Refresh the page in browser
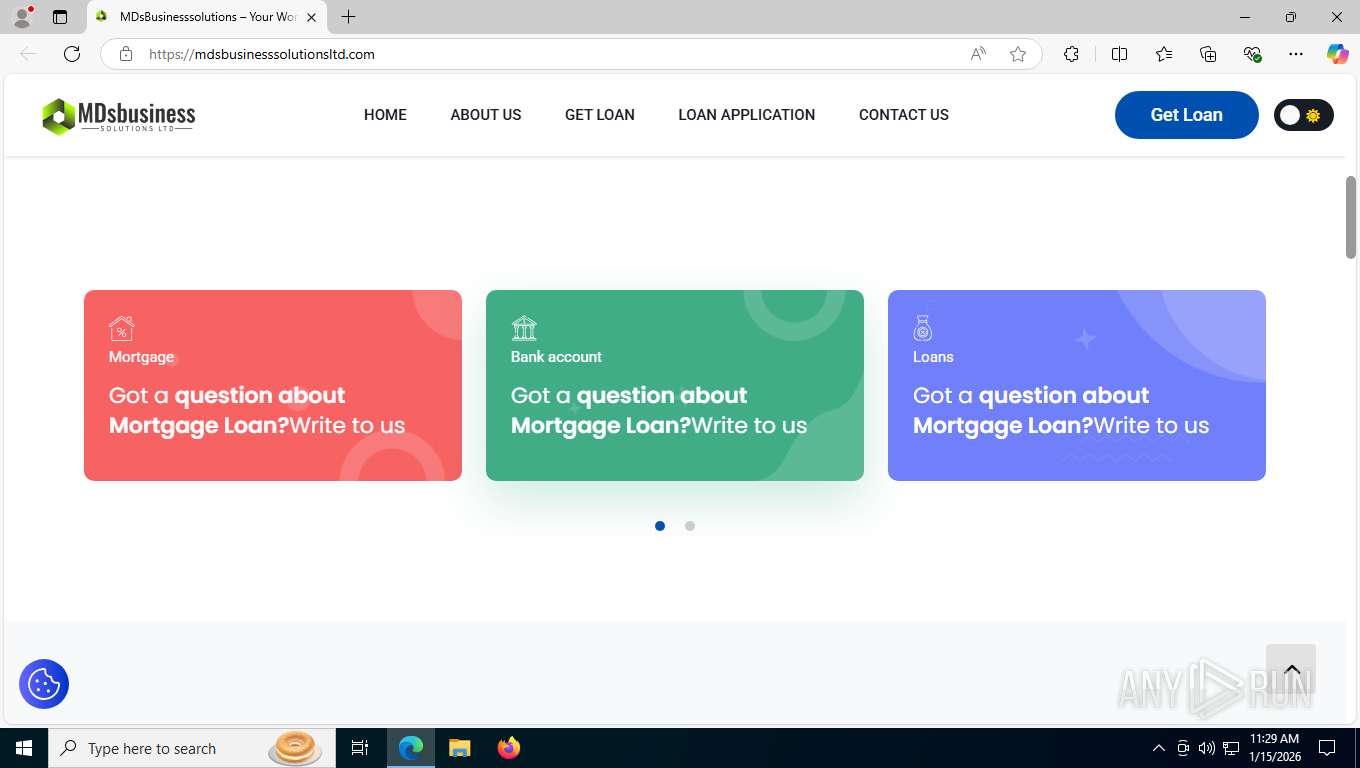 pos(72,54)
